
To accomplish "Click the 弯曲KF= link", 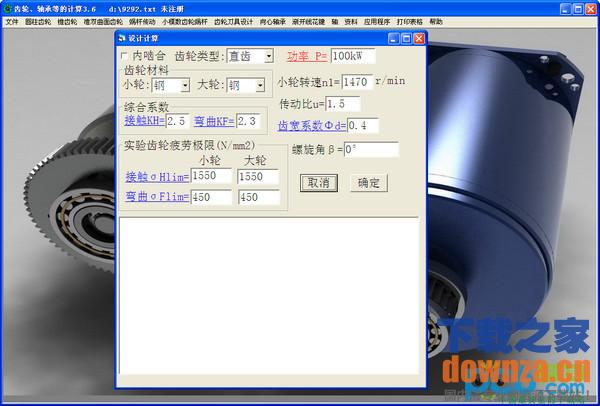I will (x=214, y=121).
